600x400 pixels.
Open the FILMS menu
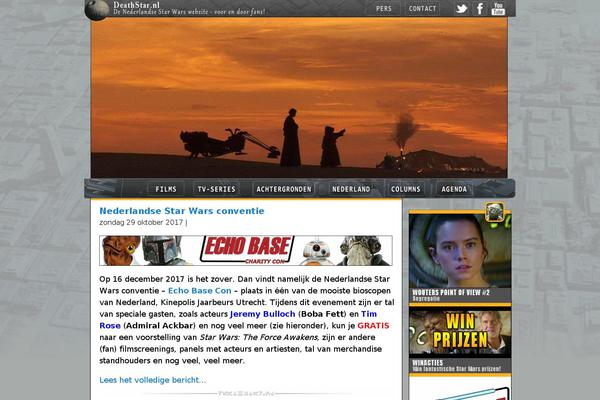(x=166, y=189)
